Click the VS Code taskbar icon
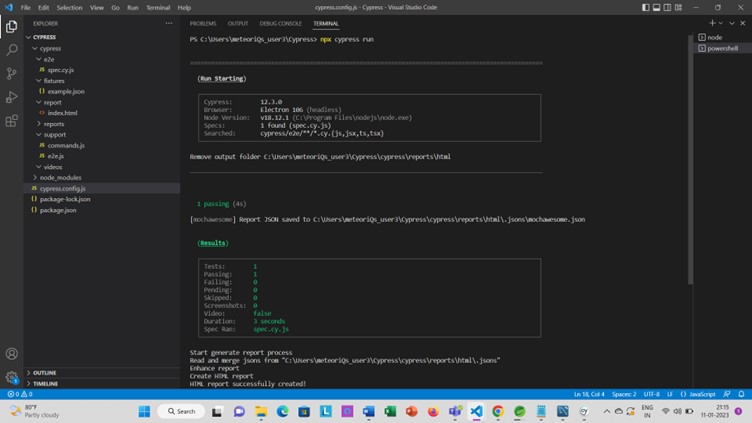752x423 pixels. tap(476, 411)
